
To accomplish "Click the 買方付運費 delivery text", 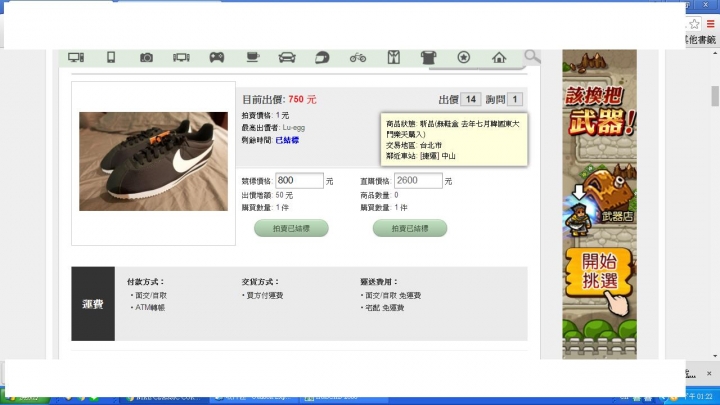I will pos(264,295).
